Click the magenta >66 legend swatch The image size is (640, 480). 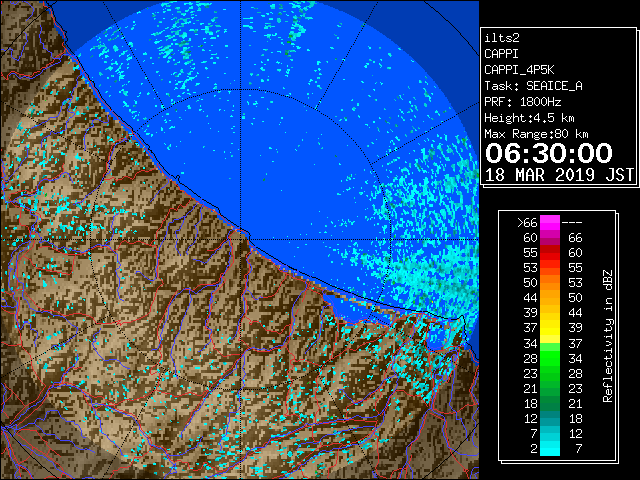pyautogui.click(x=550, y=223)
